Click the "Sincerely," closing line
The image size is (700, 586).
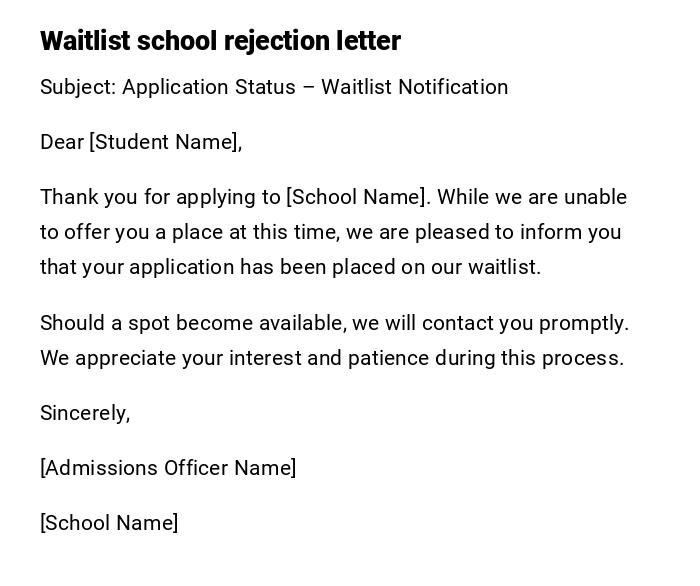tap(85, 413)
